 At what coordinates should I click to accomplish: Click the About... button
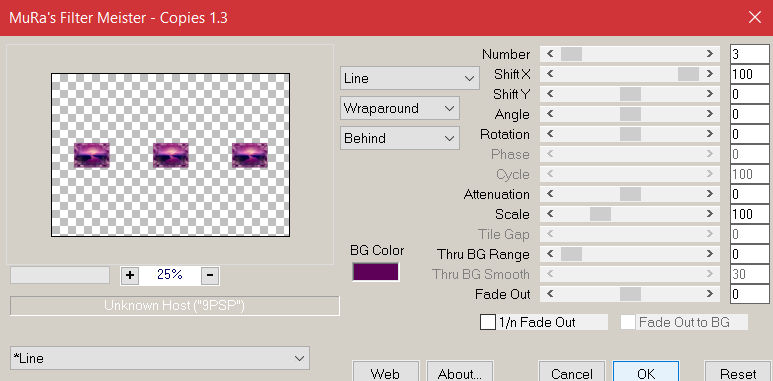[x=459, y=372]
